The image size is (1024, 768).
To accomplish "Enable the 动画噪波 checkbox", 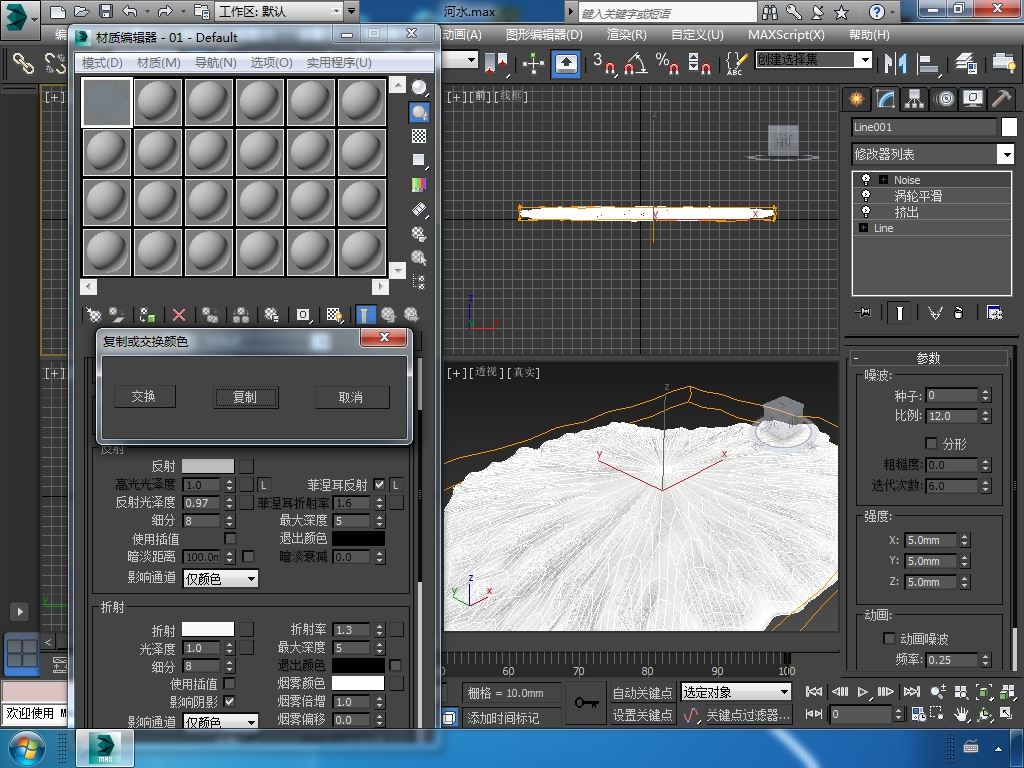I will click(889, 638).
